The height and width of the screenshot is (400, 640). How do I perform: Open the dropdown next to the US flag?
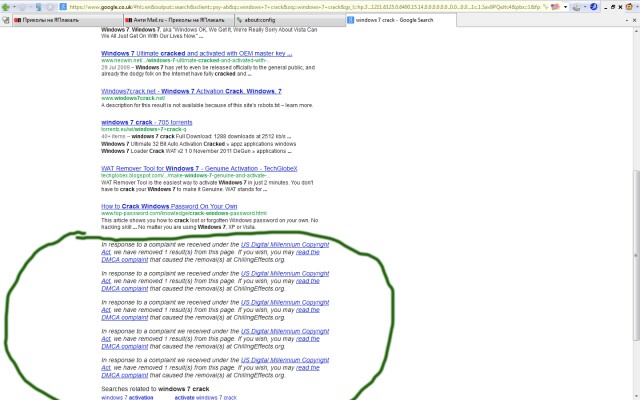[565, 7]
